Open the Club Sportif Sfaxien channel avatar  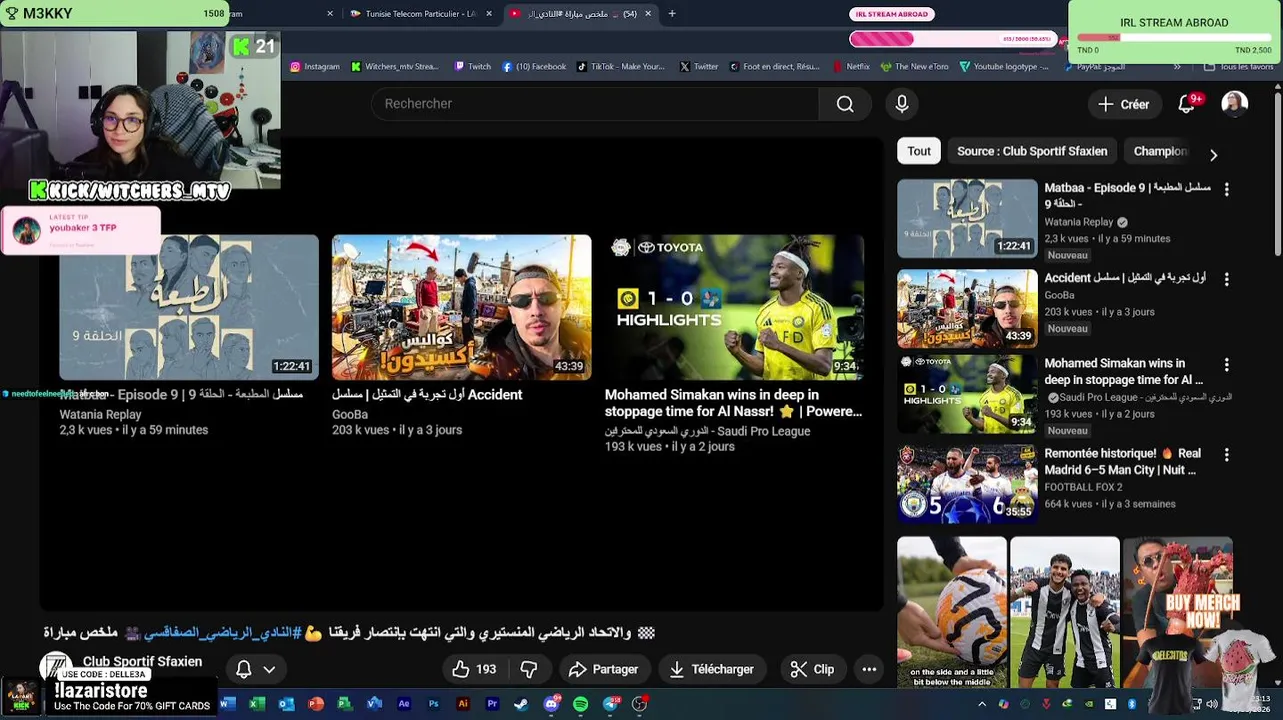pos(56,668)
